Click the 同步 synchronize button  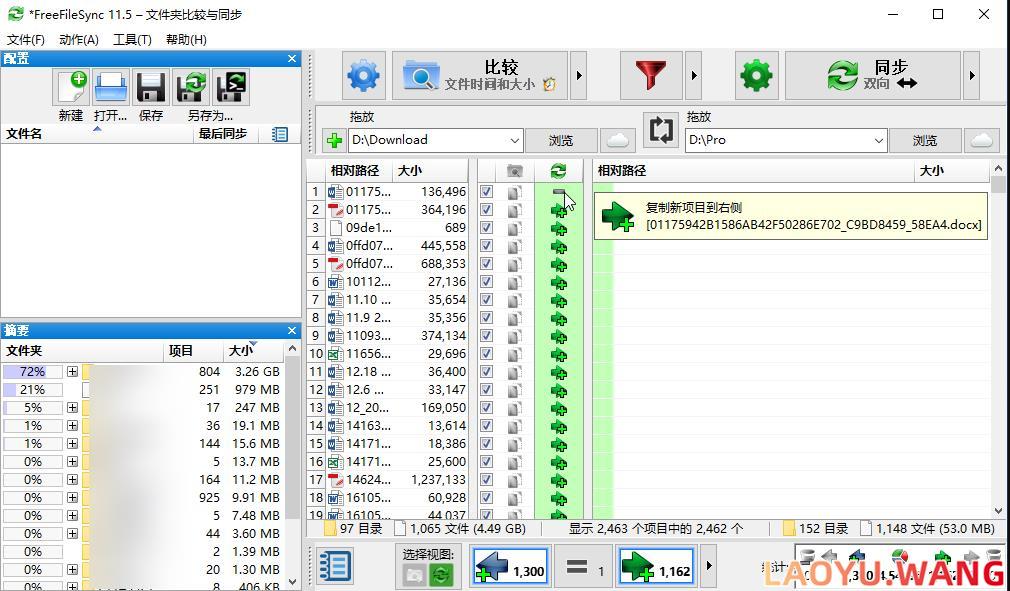[873, 76]
